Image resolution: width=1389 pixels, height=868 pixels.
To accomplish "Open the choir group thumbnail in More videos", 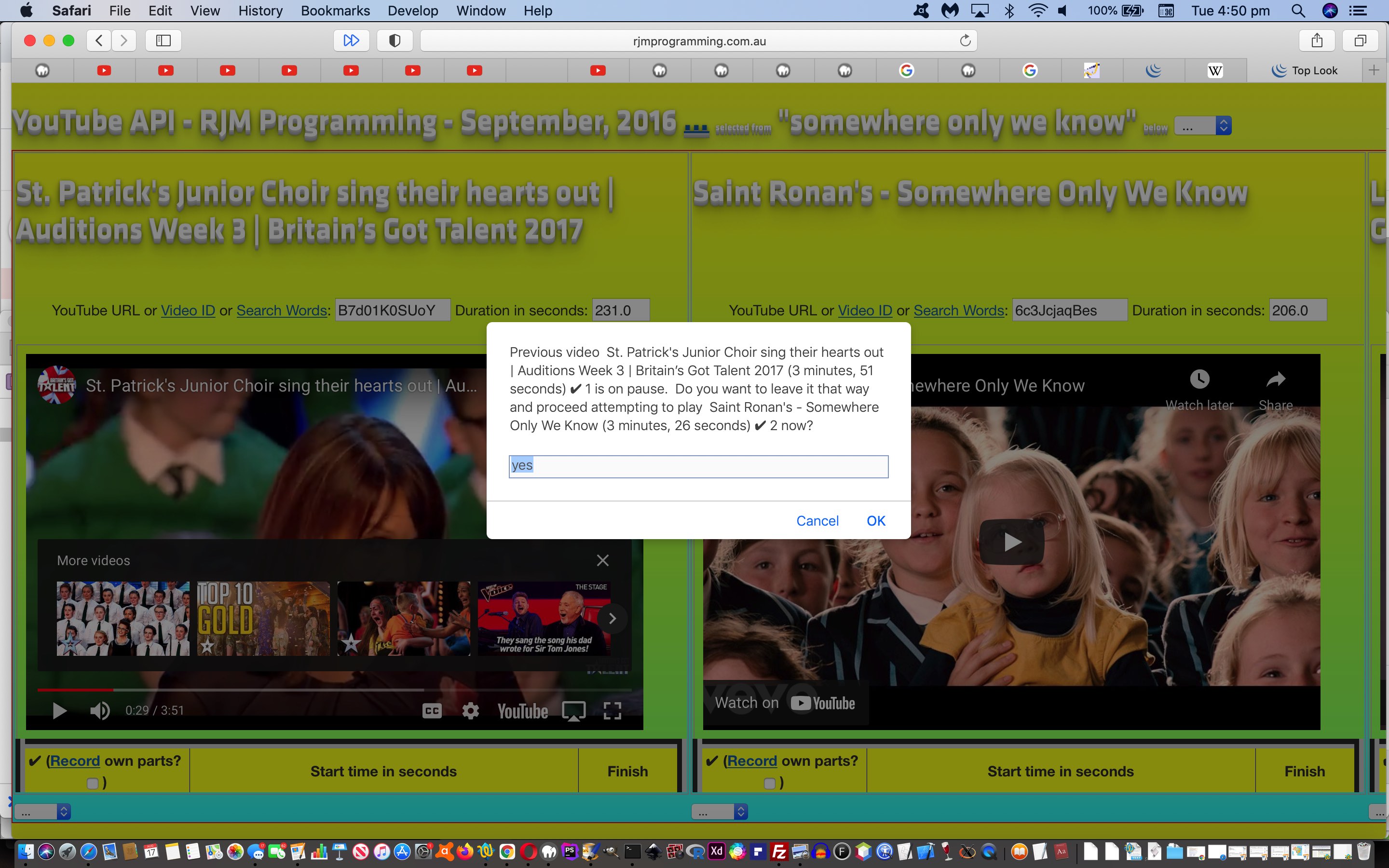I will 123,618.
